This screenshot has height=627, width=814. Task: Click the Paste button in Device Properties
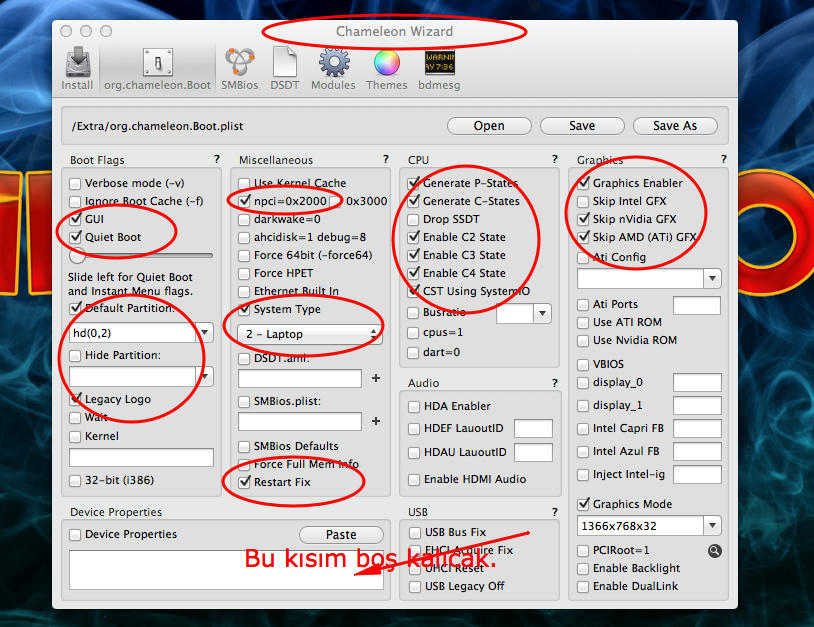click(x=341, y=535)
